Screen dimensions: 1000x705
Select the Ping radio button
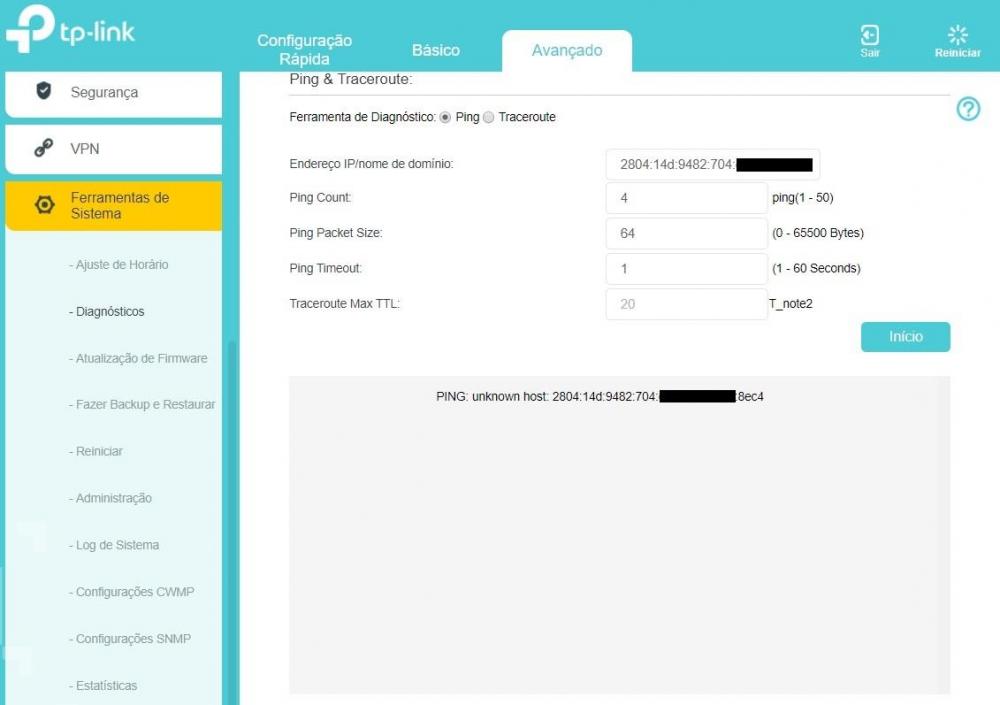(x=446, y=117)
